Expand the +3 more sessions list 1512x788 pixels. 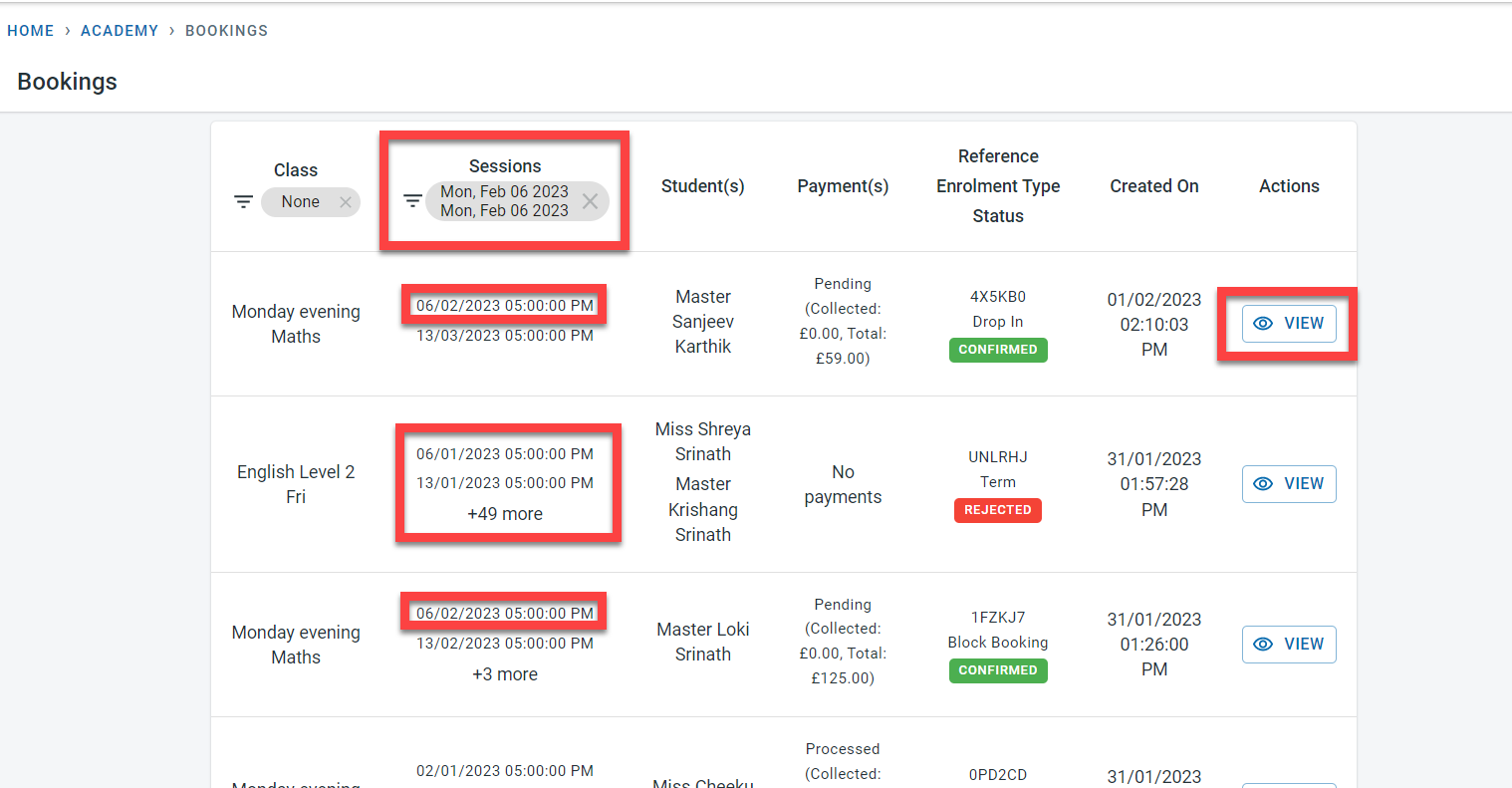pyautogui.click(x=505, y=674)
